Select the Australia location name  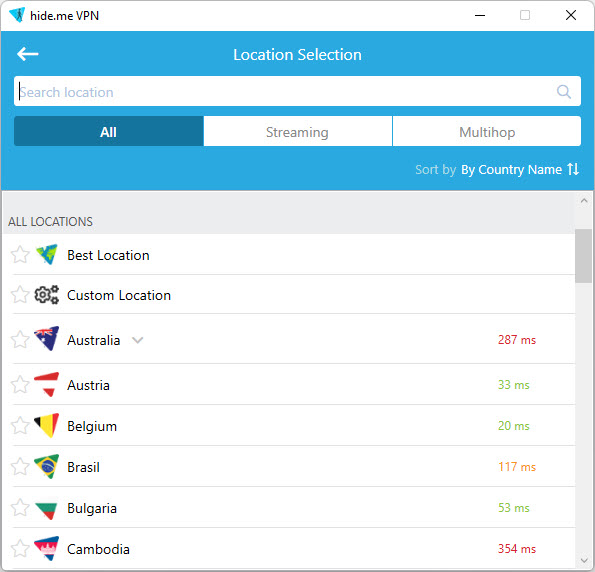[94, 340]
